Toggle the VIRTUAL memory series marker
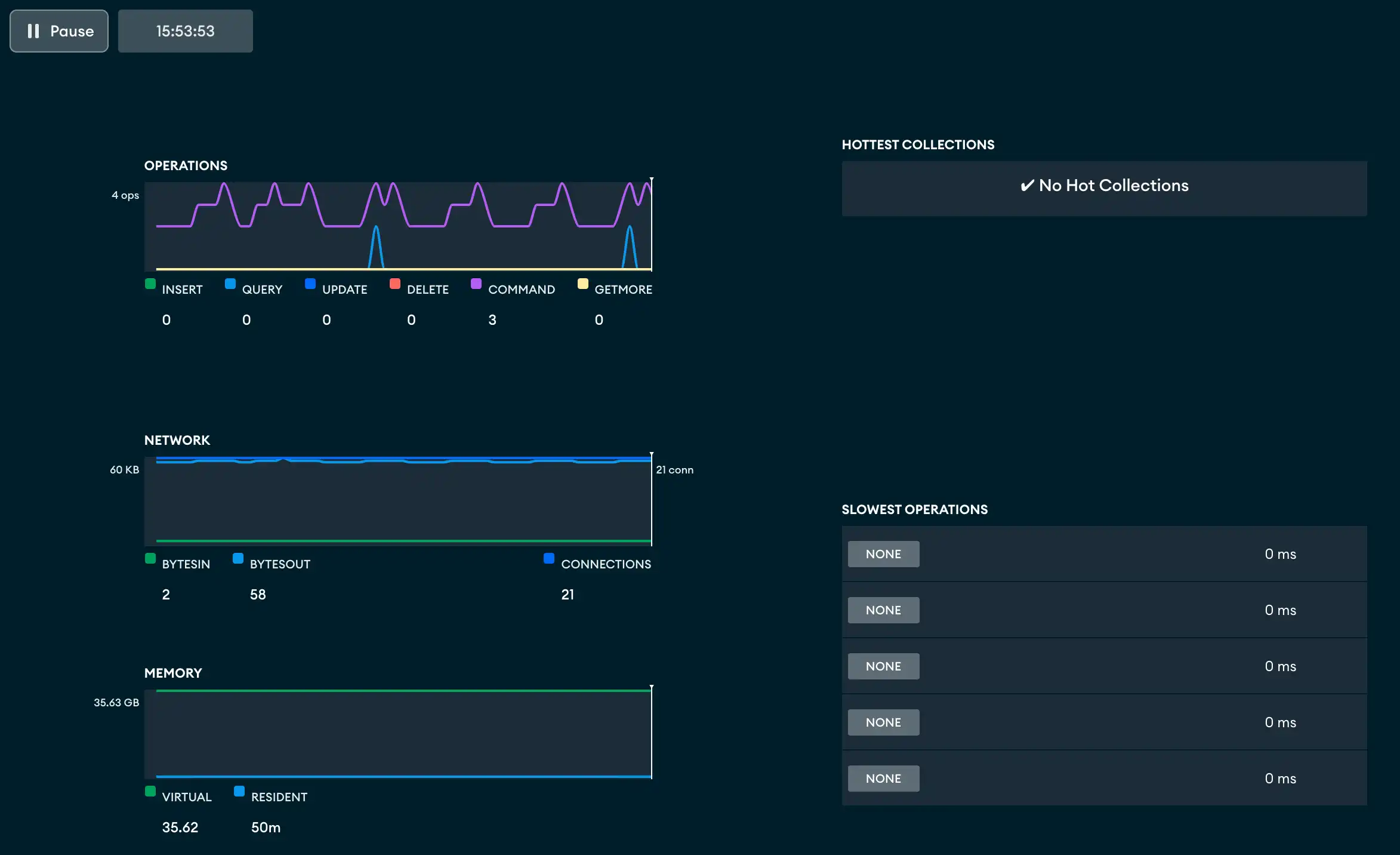1400x855 pixels. [x=150, y=791]
